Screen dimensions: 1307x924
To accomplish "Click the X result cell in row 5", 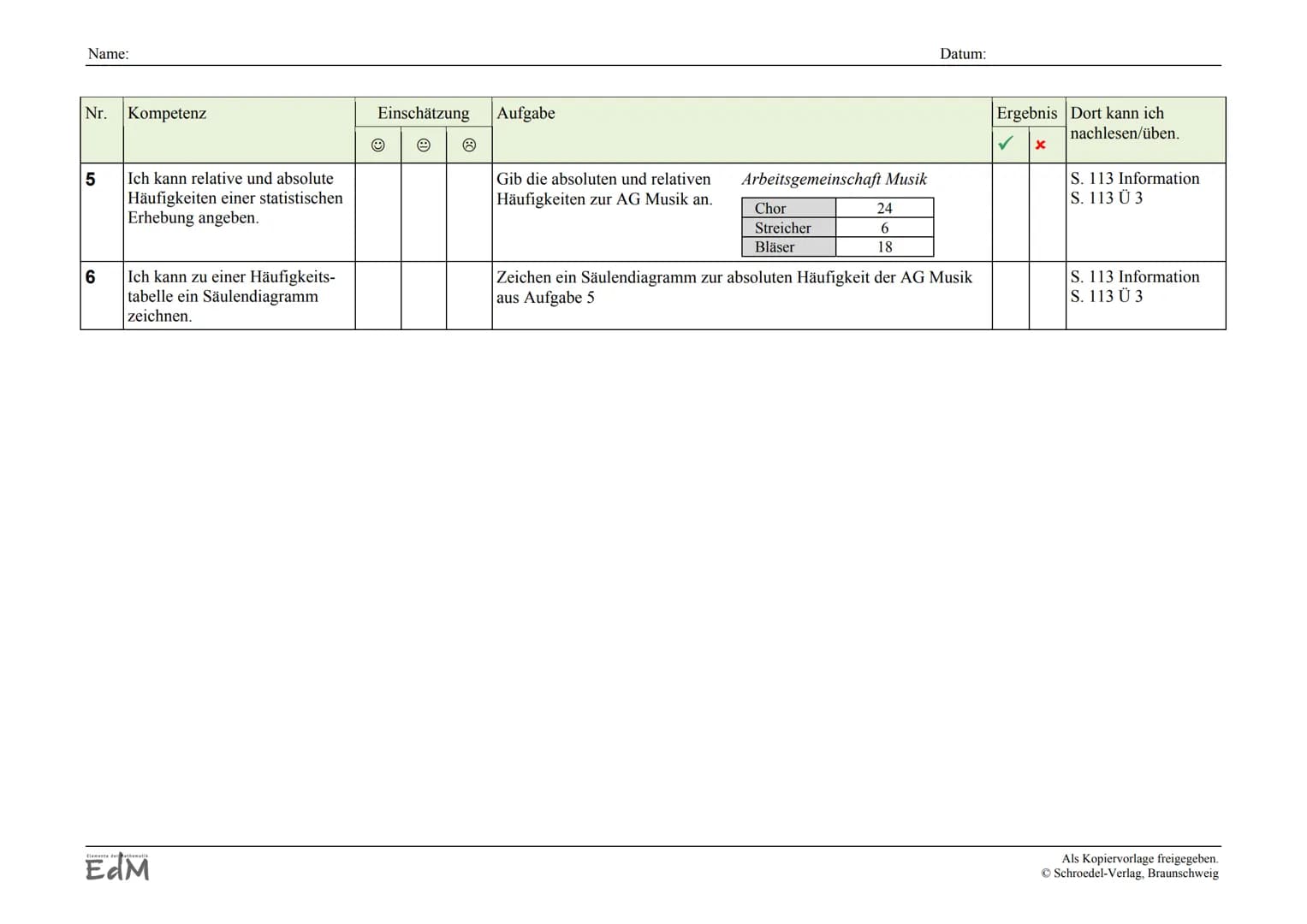I will [1048, 212].
